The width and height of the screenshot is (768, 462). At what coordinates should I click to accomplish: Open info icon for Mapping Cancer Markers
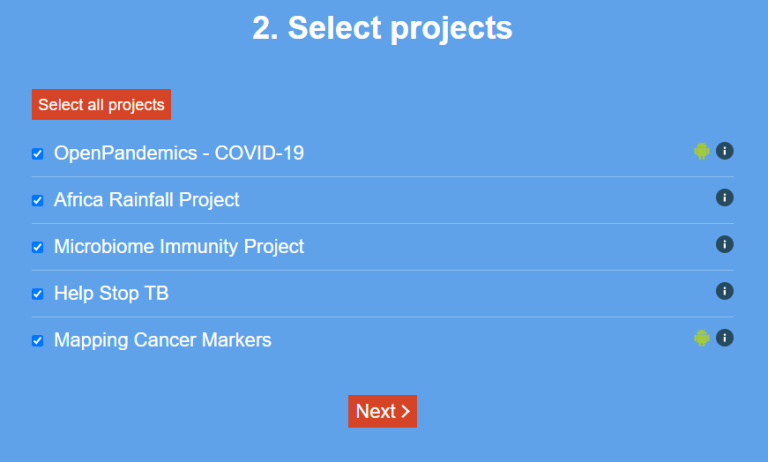(x=725, y=338)
